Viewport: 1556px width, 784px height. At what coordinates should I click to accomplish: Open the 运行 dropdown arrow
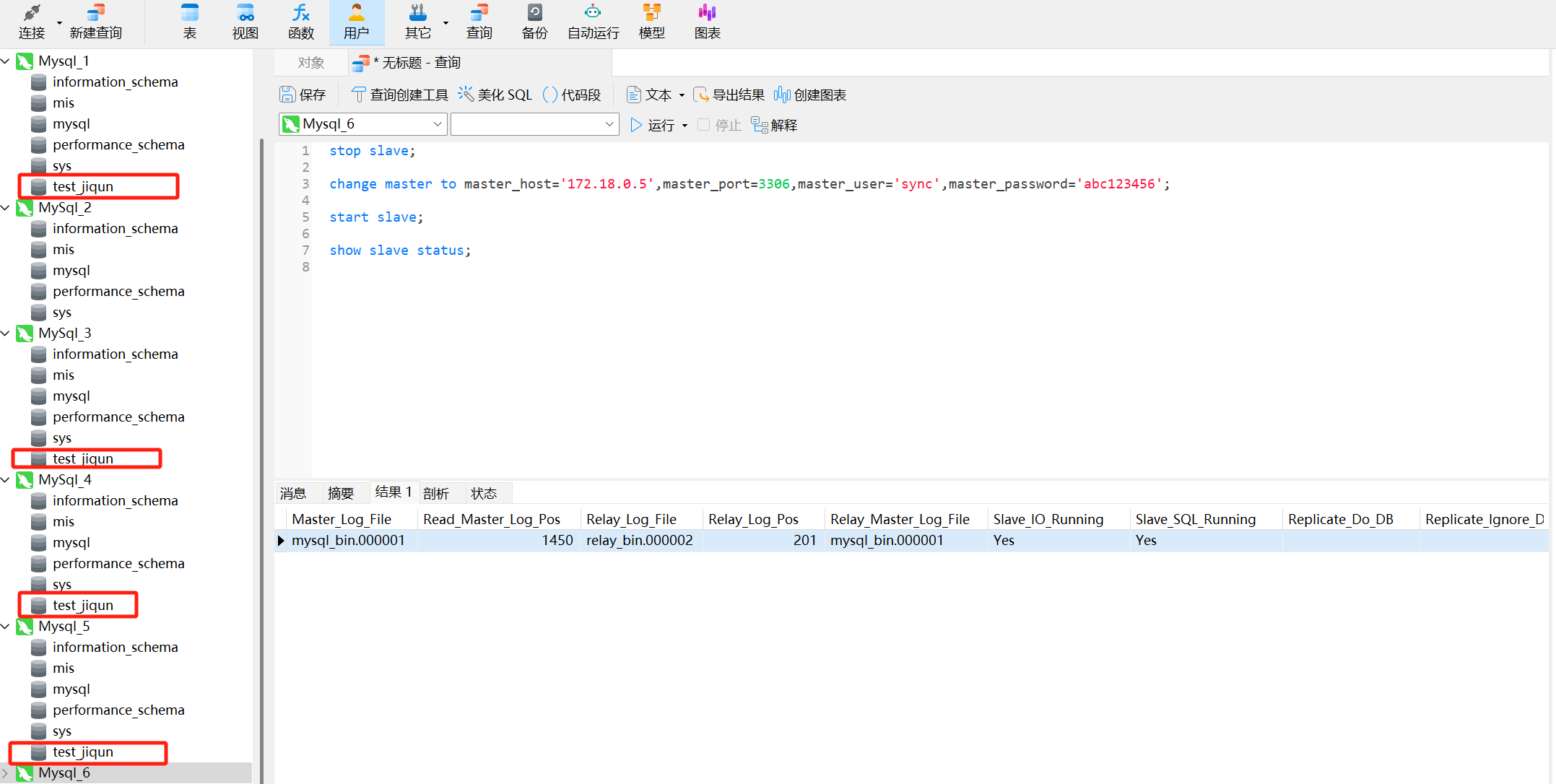coord(684,126)
